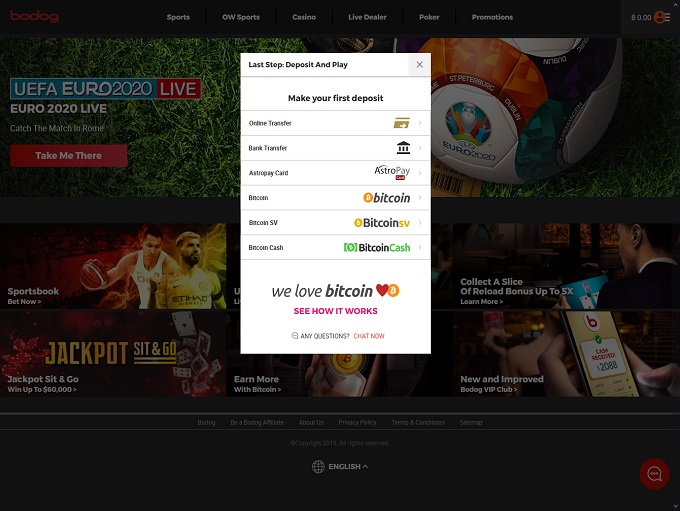Expand the Online Transfer row chevron

pyautogui.click(x=420, y=123)
